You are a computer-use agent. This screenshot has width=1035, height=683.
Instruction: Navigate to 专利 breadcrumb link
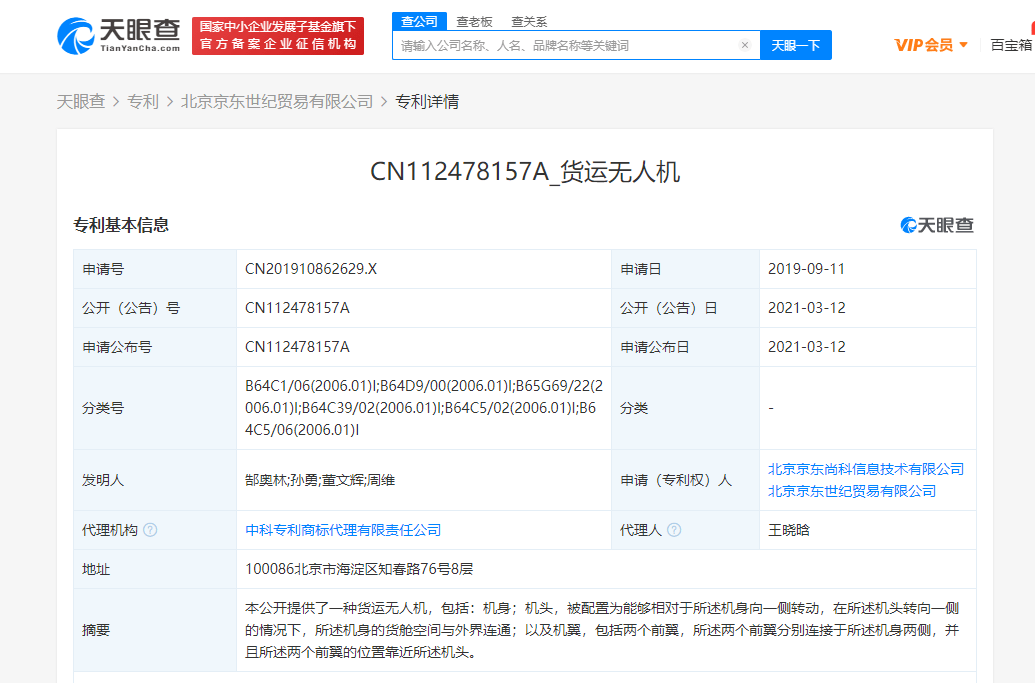pos(143,101)
